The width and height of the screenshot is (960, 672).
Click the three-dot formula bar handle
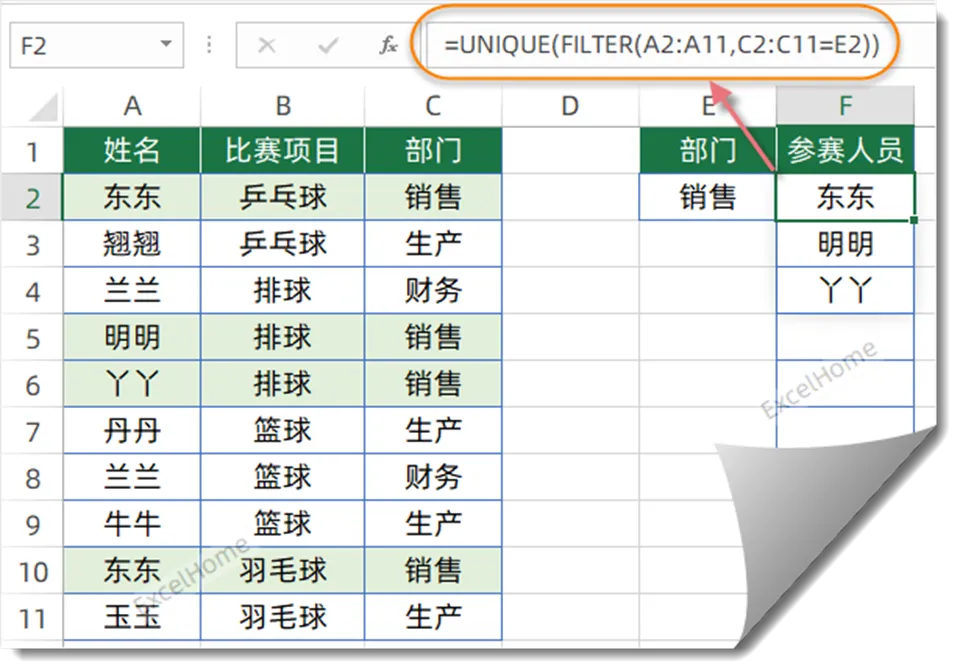click(209, 45)
